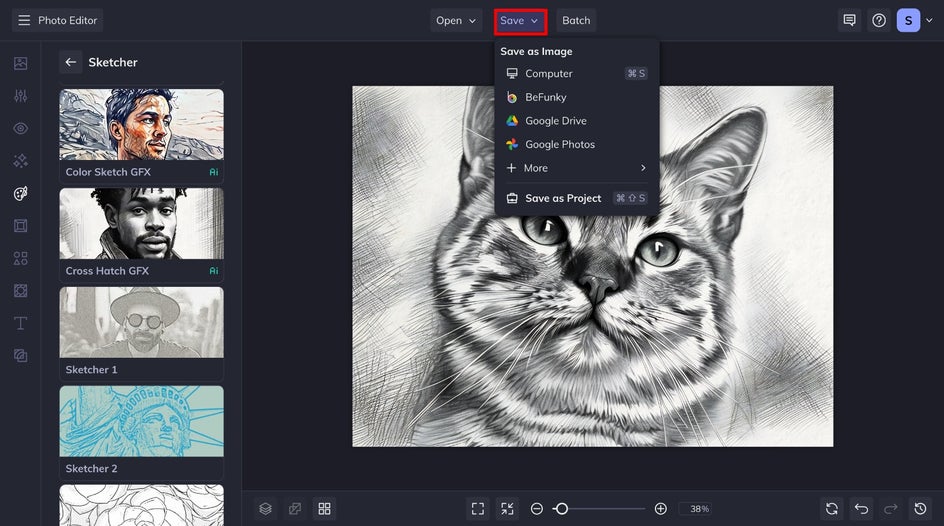Save image to BeFunky
This screenshot has width=944, height=526.
[x=576, y=97]
